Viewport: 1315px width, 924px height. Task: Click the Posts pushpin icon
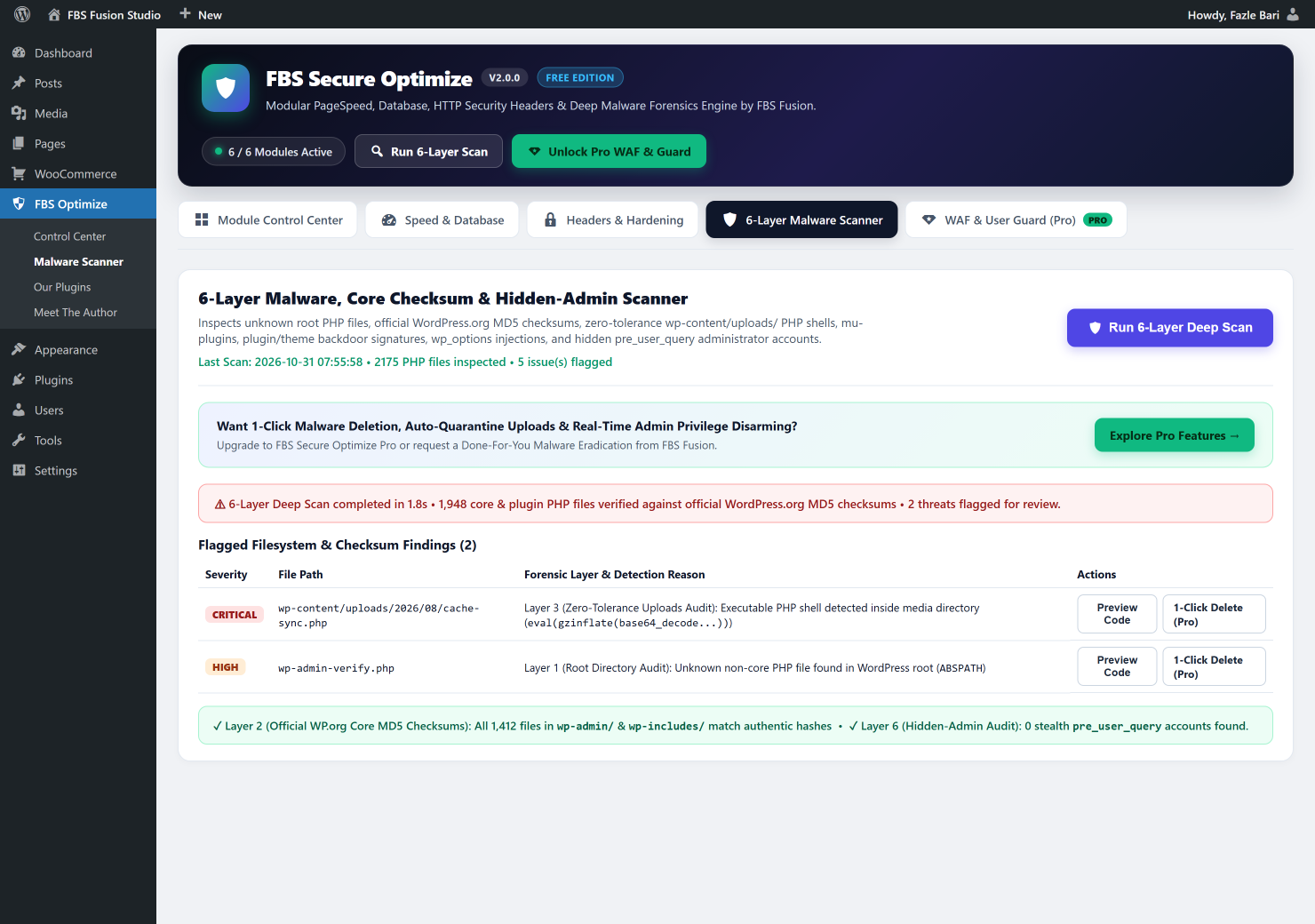[x=19, y=84]
